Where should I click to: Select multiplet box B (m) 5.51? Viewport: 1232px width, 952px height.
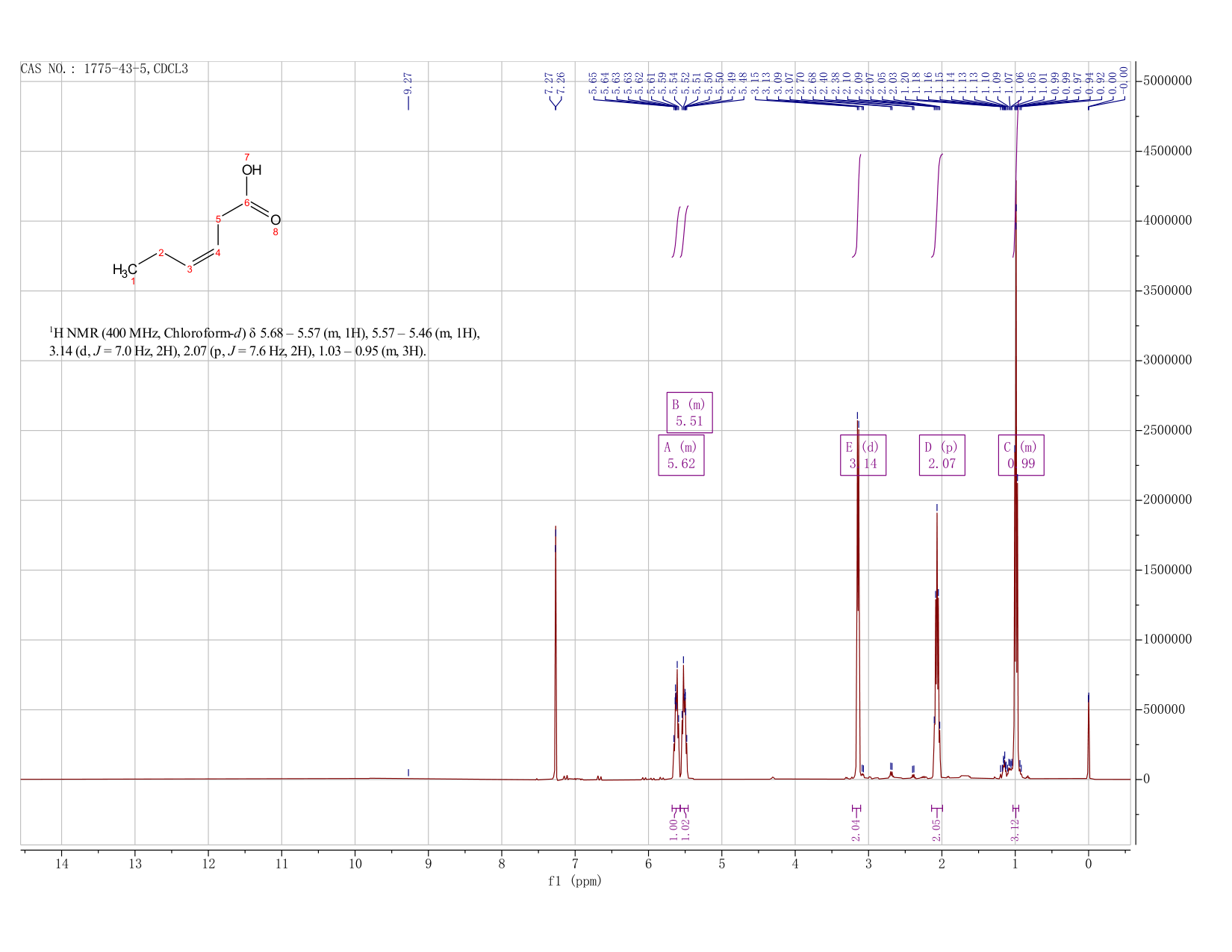pyautogui.click(x=689, y=412)
